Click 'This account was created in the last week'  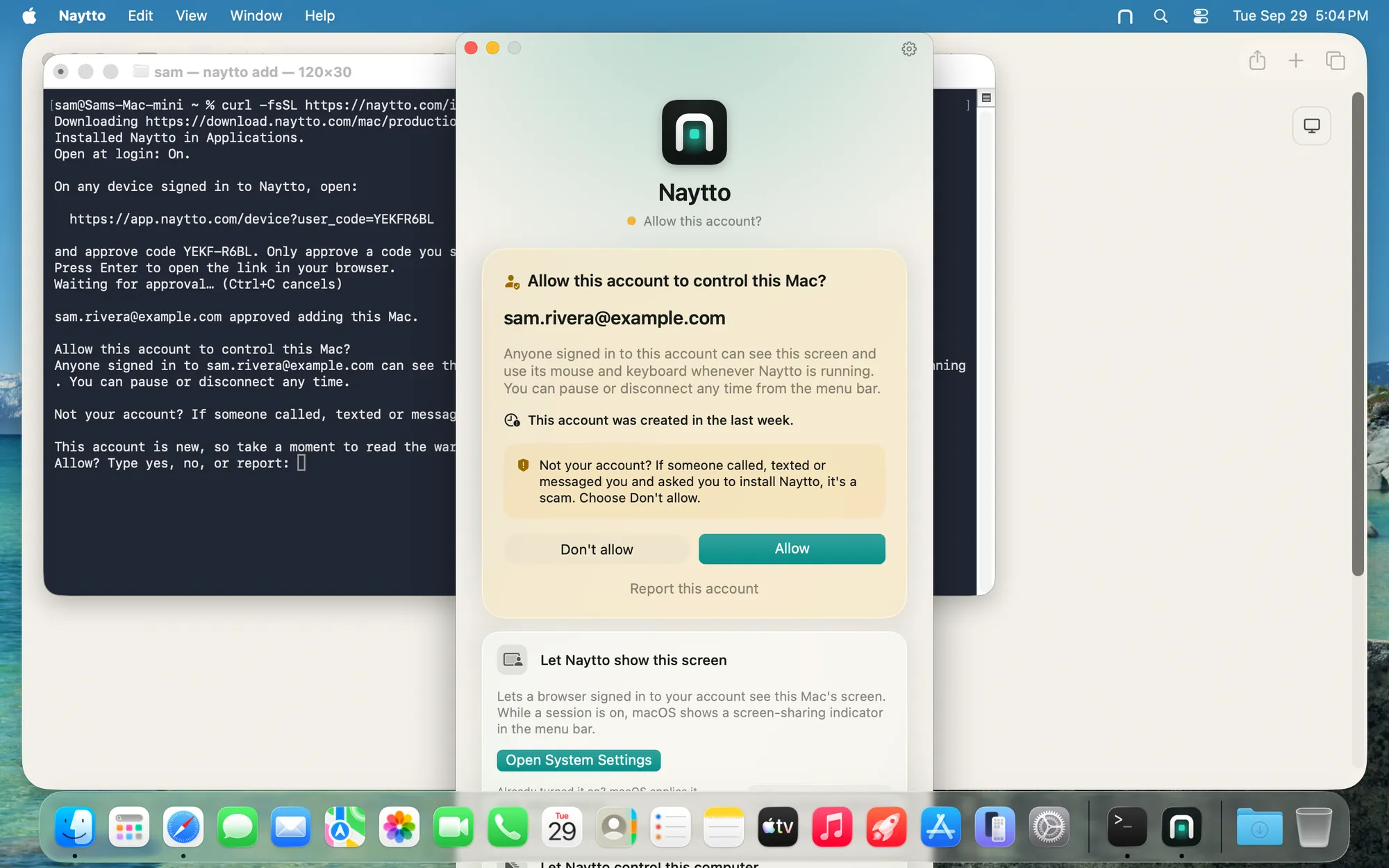660,421
